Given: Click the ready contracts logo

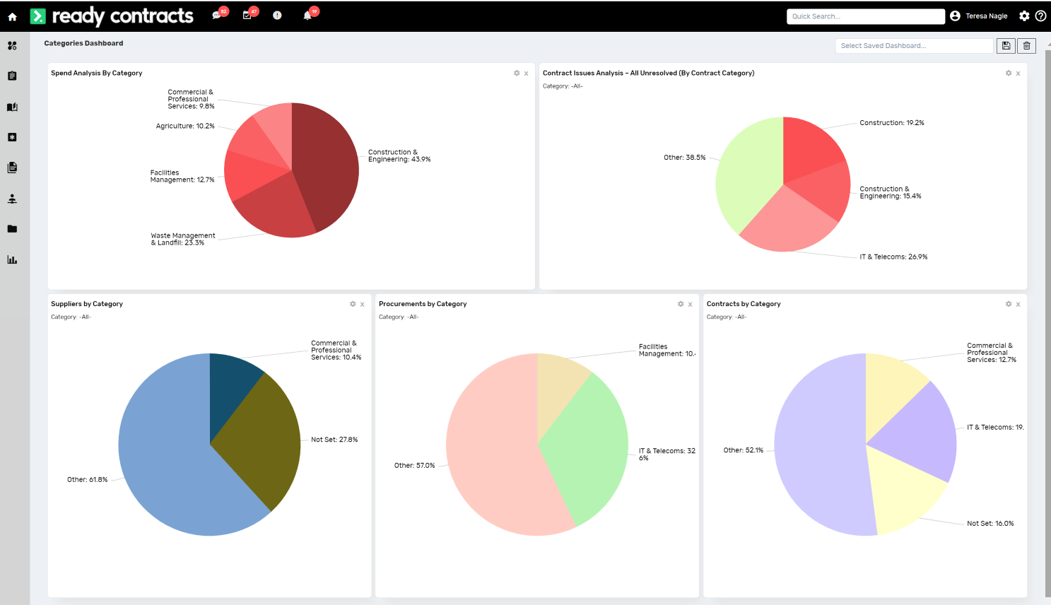Looking at the screenshot, I should 112,16.
